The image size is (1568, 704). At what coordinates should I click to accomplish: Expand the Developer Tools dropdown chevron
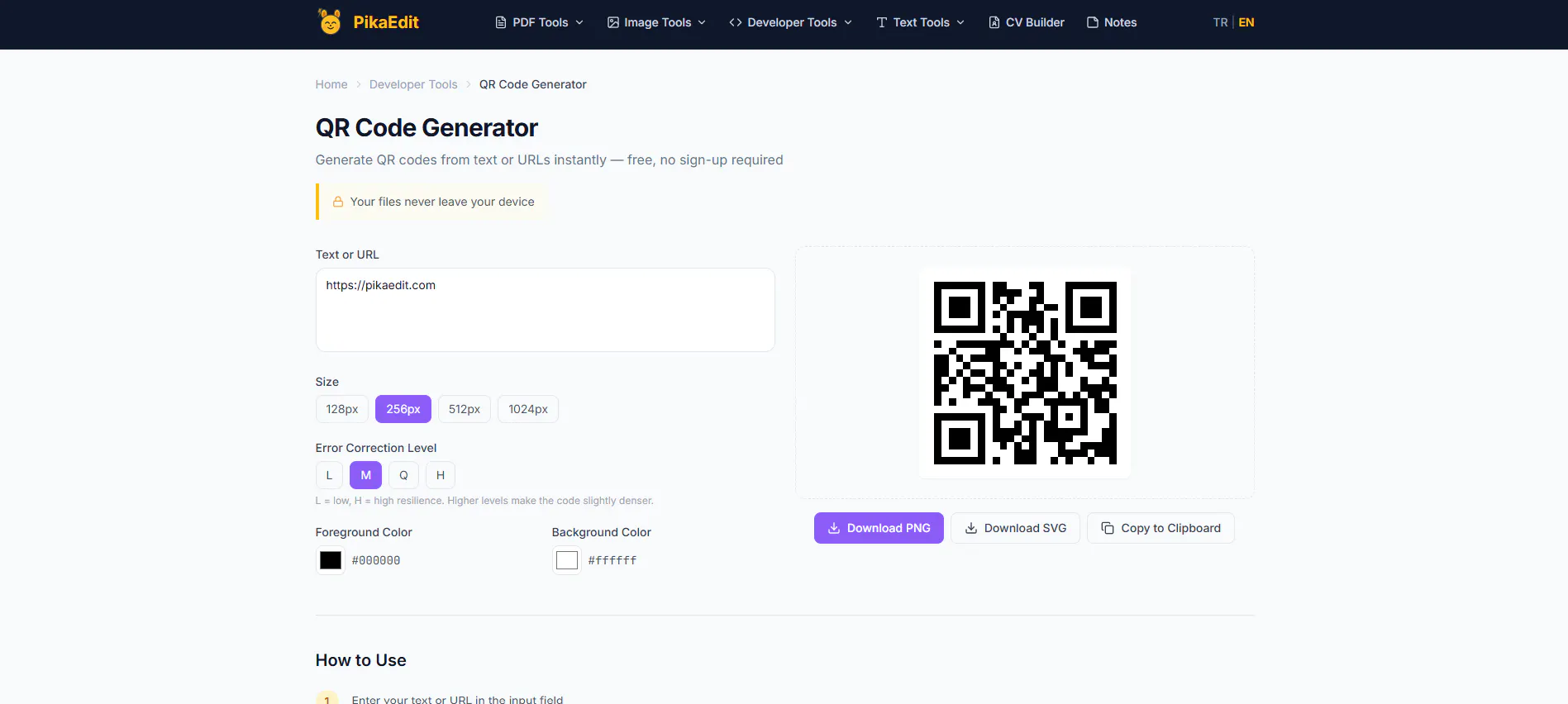tap(848, 22)
